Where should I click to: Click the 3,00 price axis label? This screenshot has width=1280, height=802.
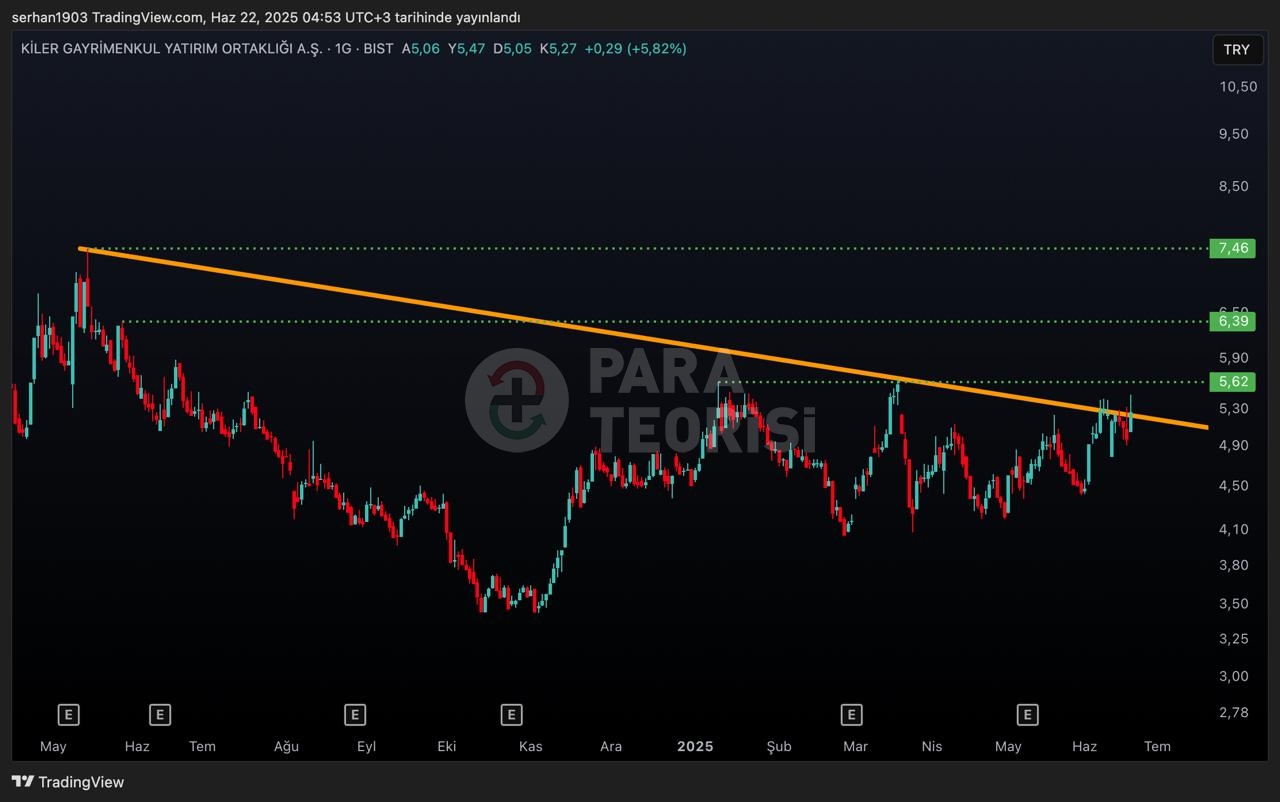pyautogui.click(x=1235, y=676)
